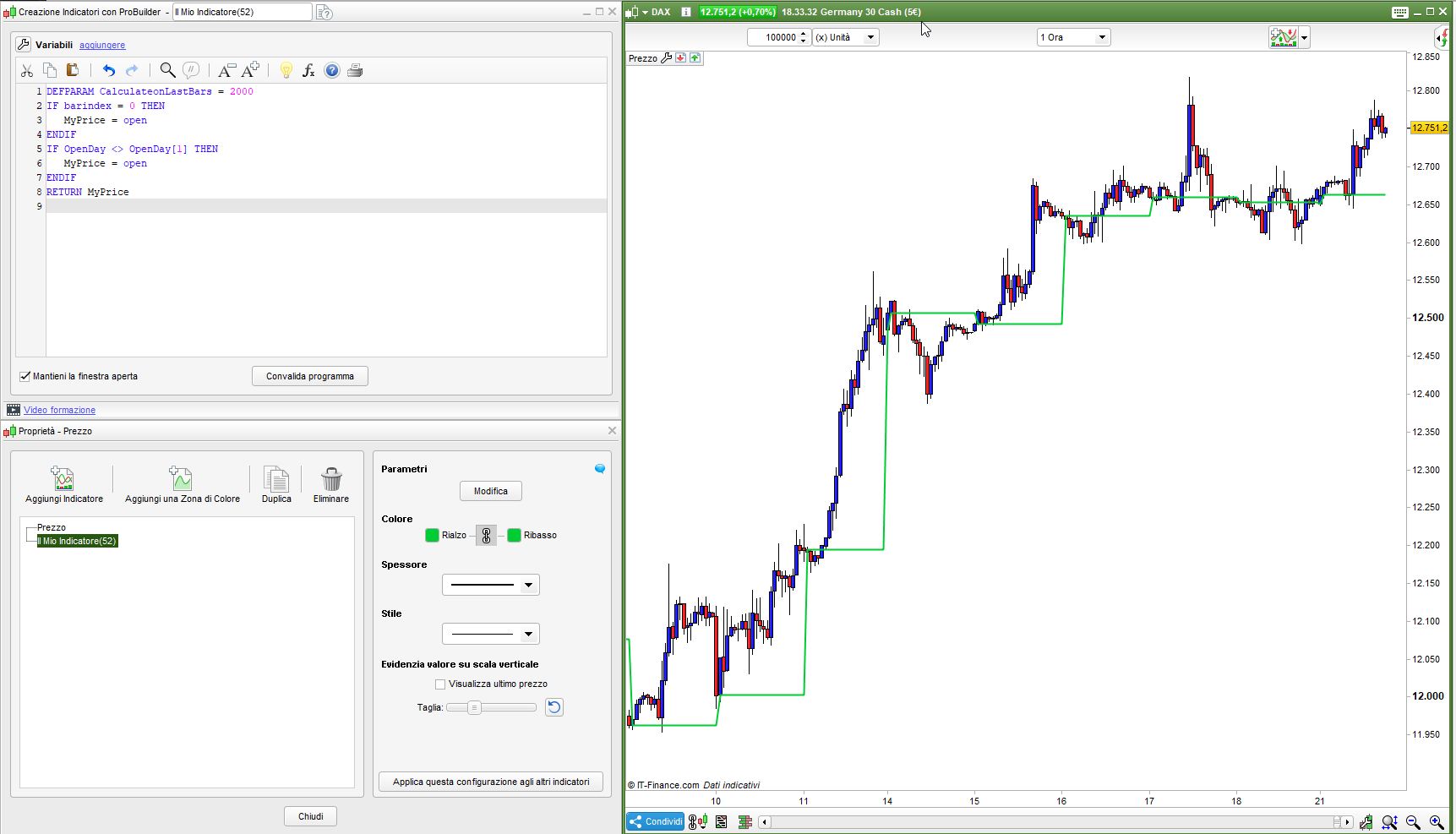Open the add indicator button on the chart toolbar
1456x834 pixels.
pos(1284,37)
